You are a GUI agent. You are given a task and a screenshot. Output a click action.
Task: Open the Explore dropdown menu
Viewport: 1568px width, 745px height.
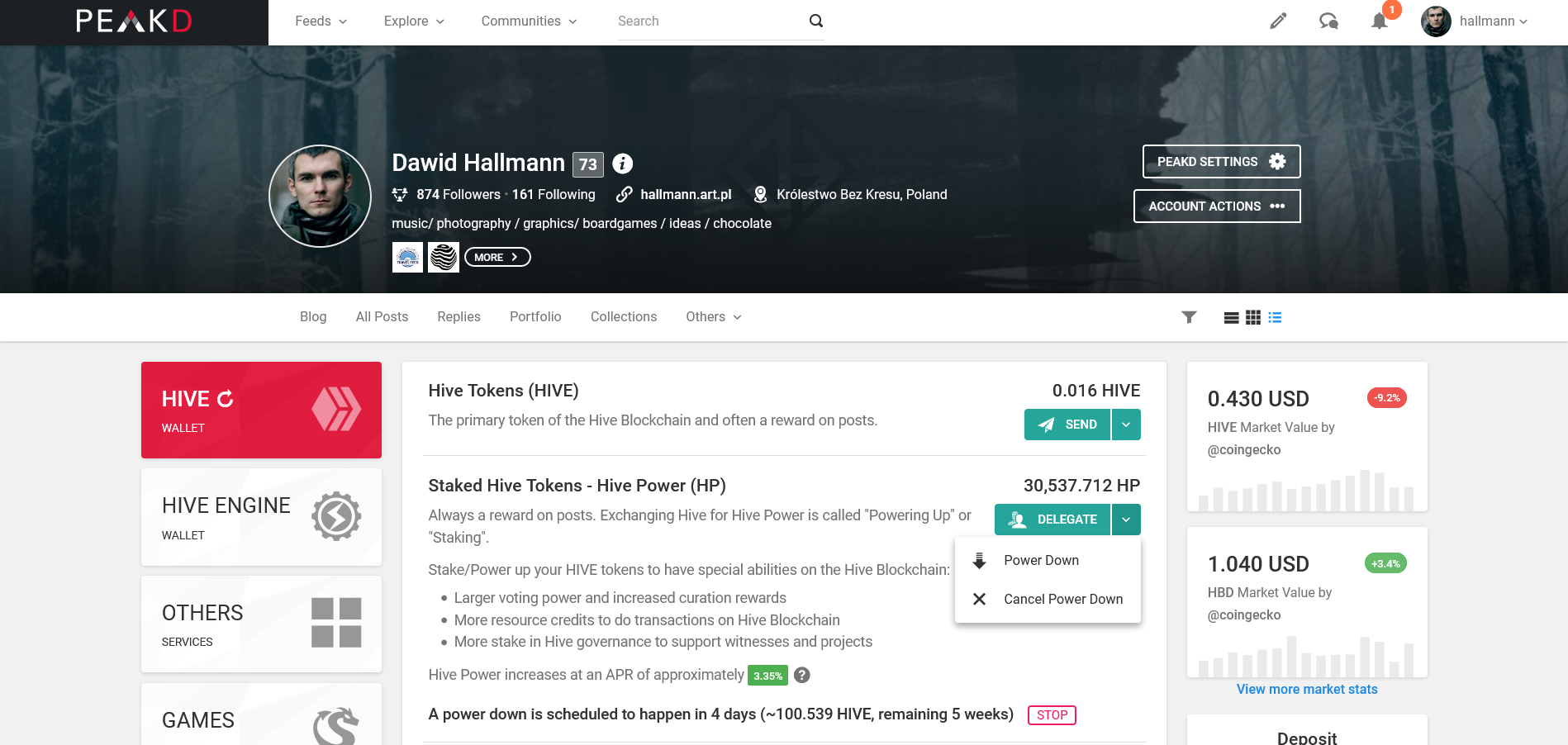pos(414,21)
